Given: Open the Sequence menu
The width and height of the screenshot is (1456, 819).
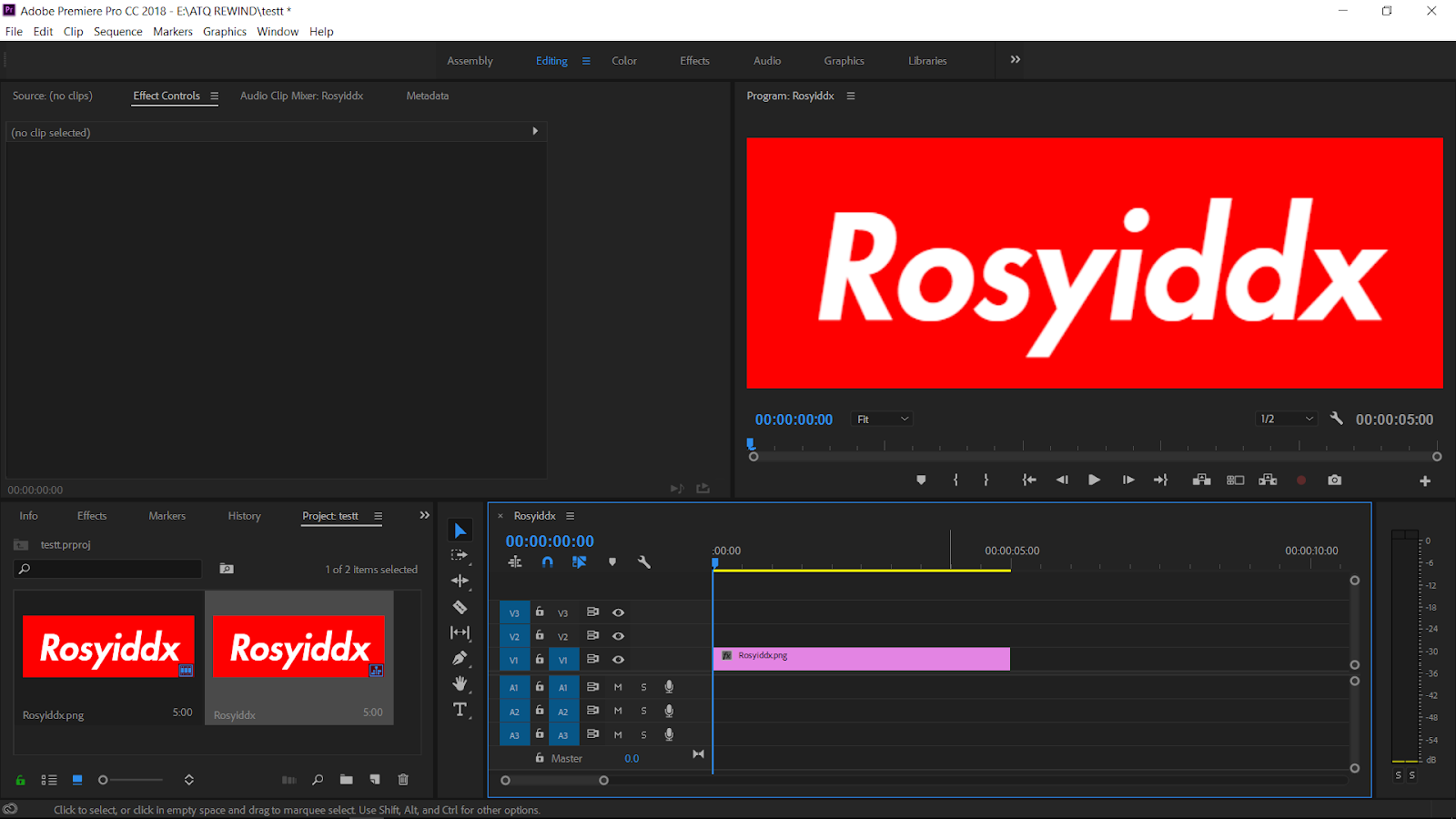Looking at the screenshot, I should (117, 32).
